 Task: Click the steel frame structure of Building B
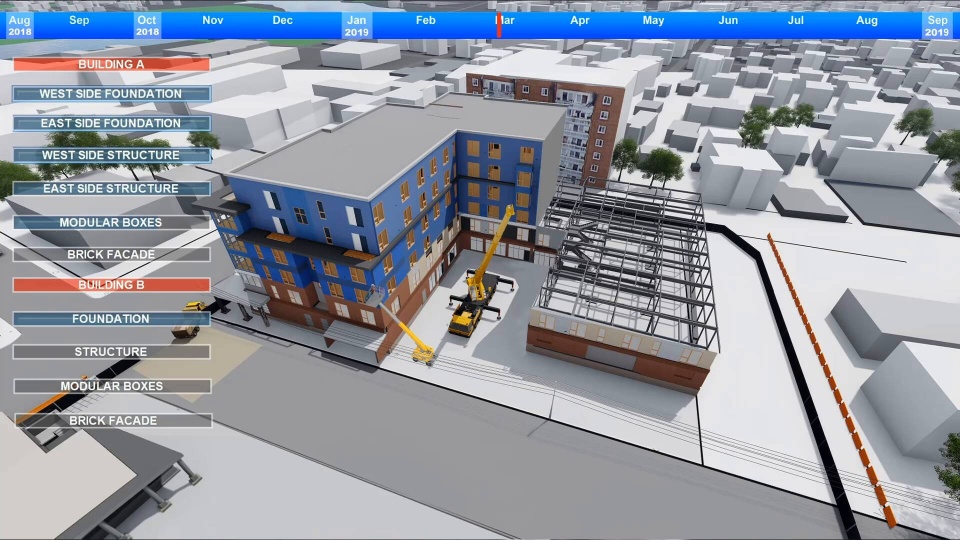(631, 257)
